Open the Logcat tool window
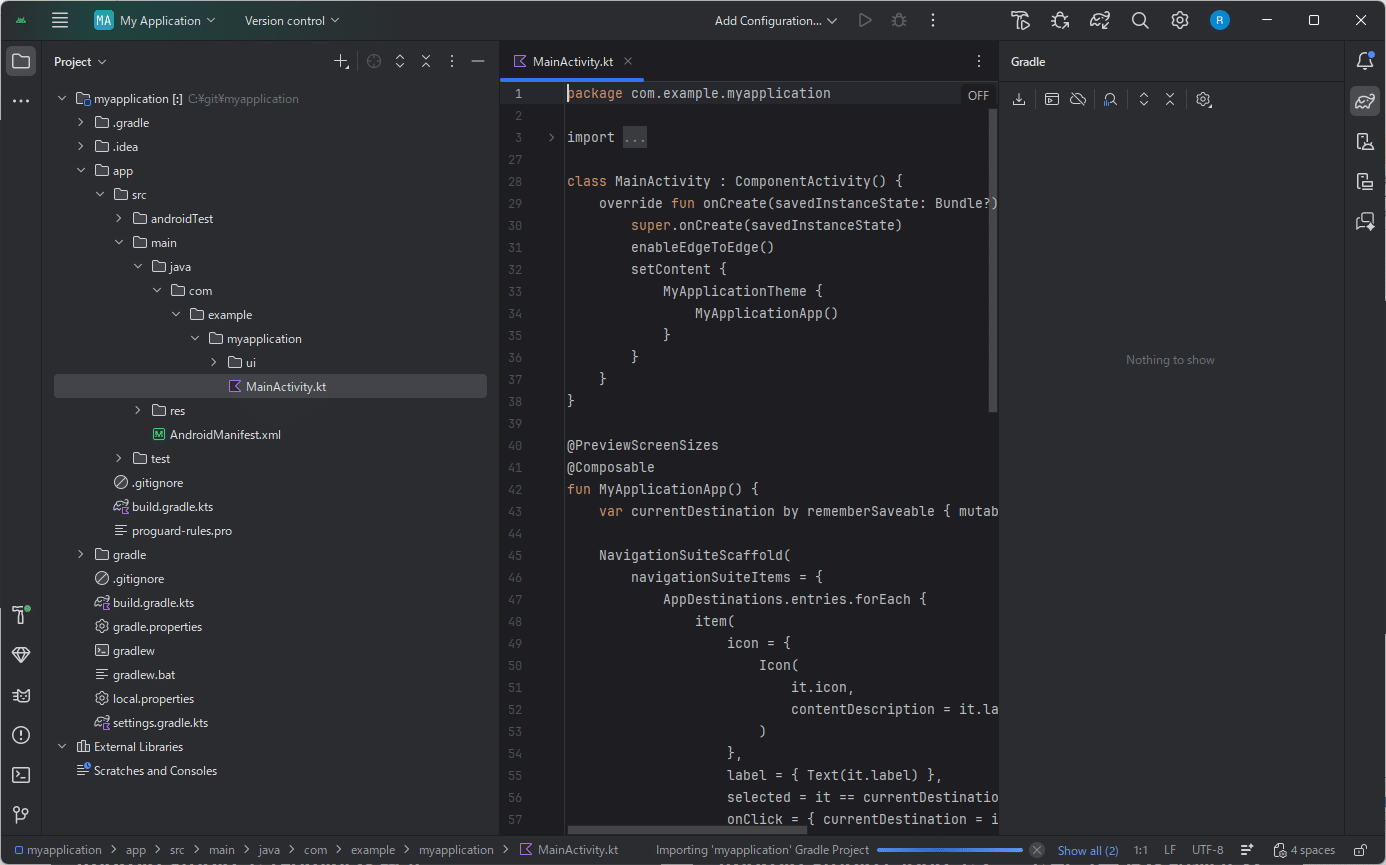The width and height of the screenshot is (1386, 865). coord(20,695)
